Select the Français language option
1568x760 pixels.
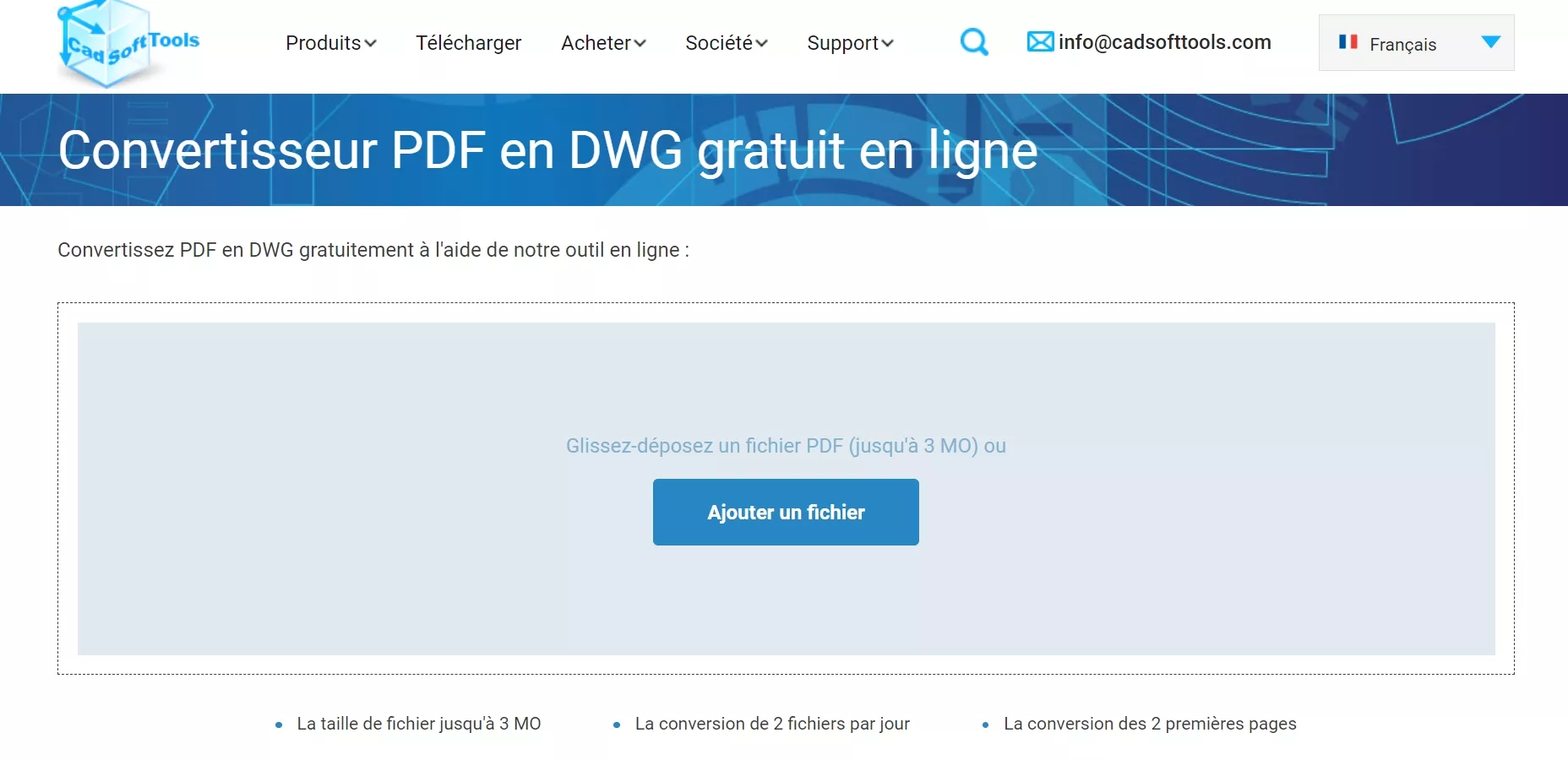[x=1405, y=42]
